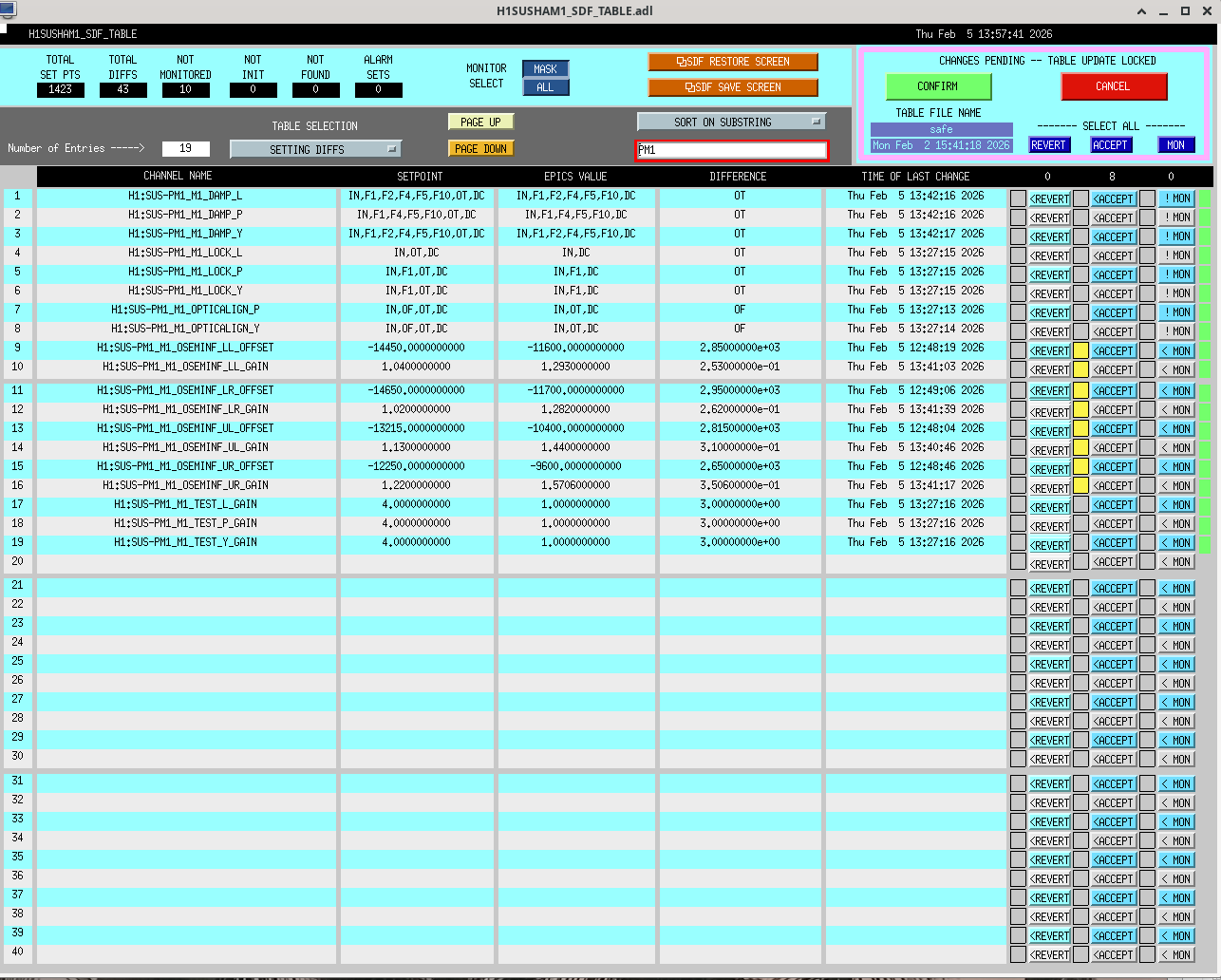This screenshot has width=1221, height=980.
Task: Click the MON button for LOCK_P row
Action: [1176, 274]
